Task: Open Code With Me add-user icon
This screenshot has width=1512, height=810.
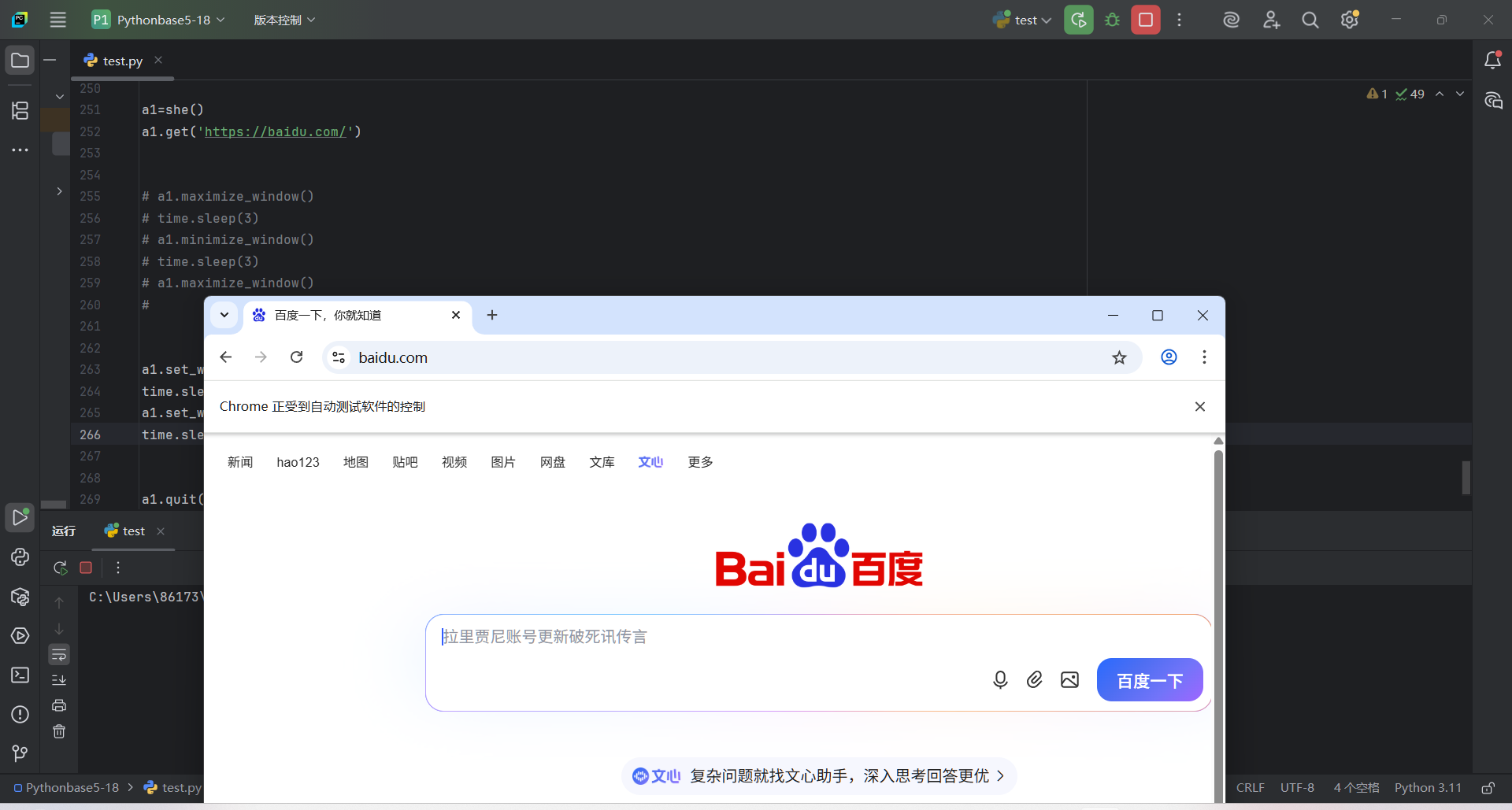Action: coord(1271,20)
